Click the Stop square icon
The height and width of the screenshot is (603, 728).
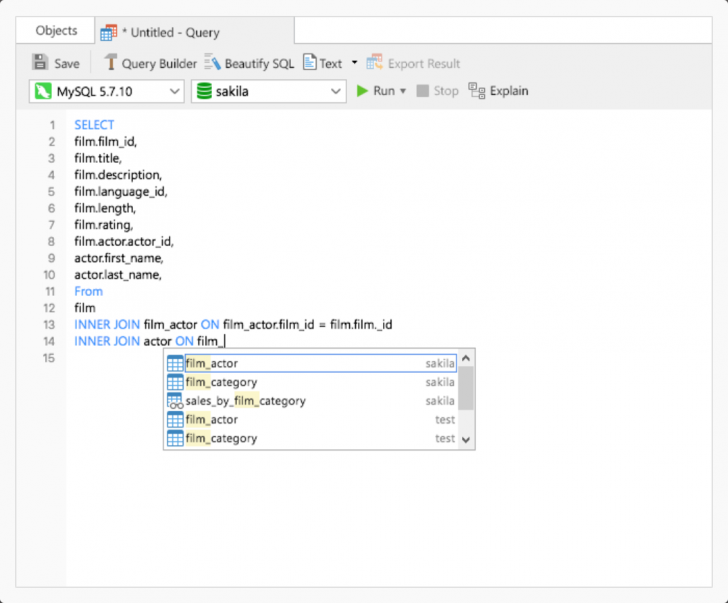422,91
